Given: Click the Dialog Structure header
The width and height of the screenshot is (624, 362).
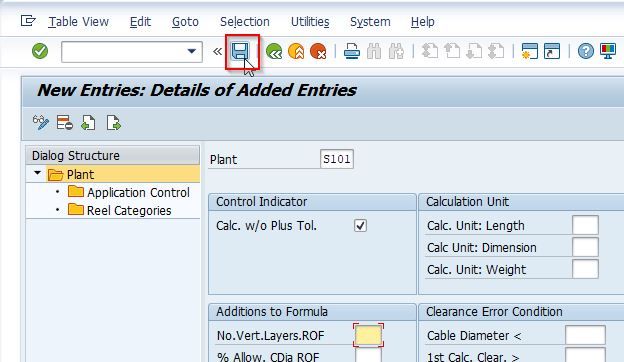Looking at the screenshot, I should tap(113, 155).
